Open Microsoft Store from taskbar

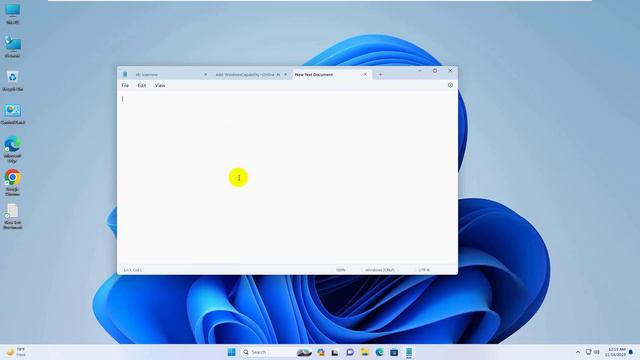(x=394, y=352)
